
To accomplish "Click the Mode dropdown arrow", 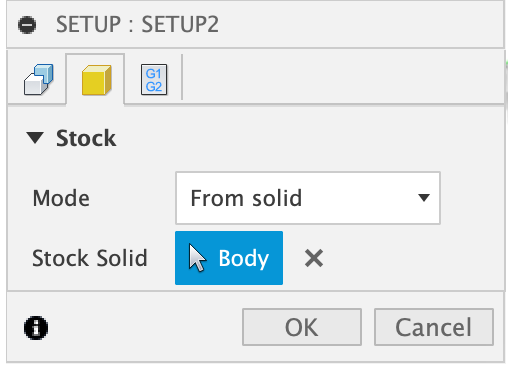I will coord(424,198).
